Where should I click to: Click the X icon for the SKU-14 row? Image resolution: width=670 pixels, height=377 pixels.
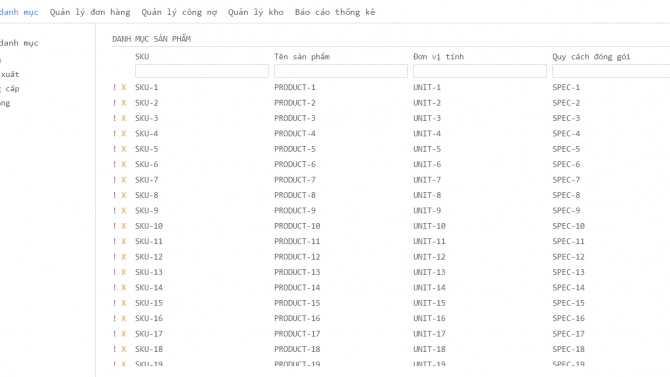point(123,287)
